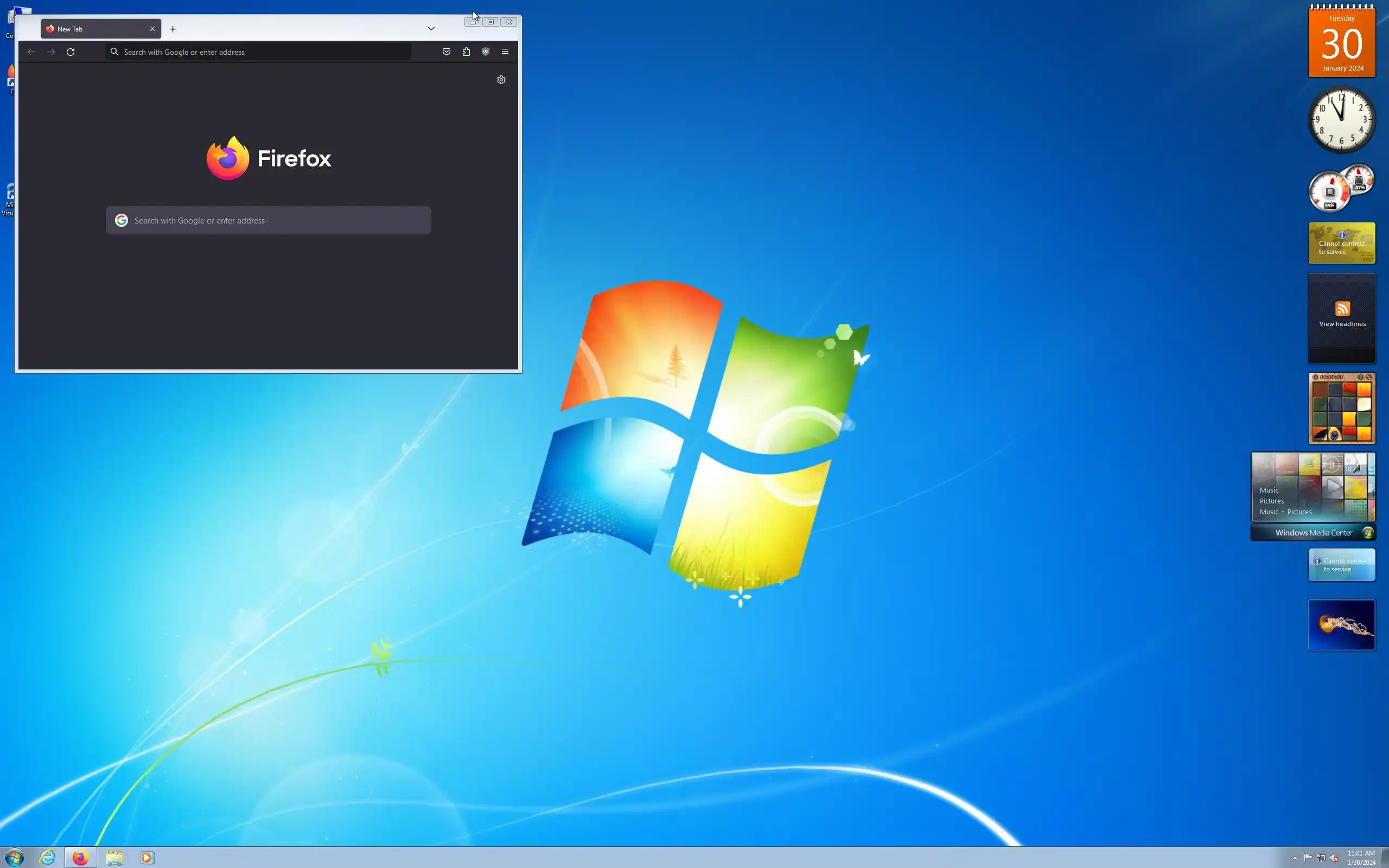Open the Windows Start button
Image resolution: width=1389 pixels, height=868 pixels.
coord(14,858)
